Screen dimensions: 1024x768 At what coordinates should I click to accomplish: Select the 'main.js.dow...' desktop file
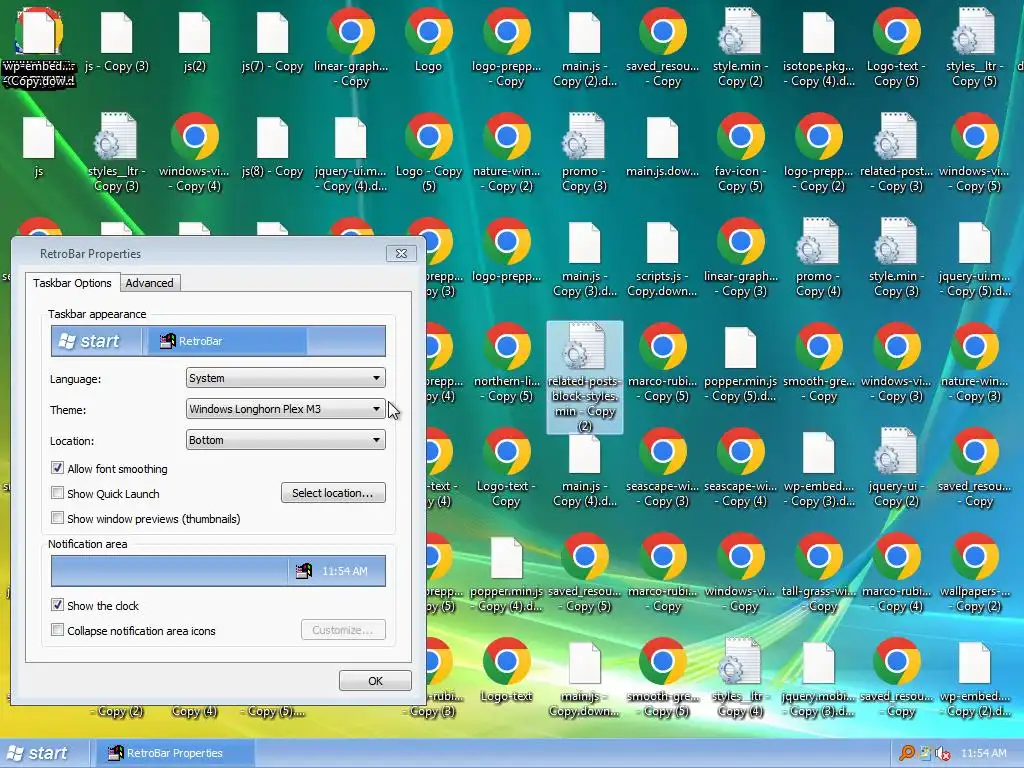point(662,137)
